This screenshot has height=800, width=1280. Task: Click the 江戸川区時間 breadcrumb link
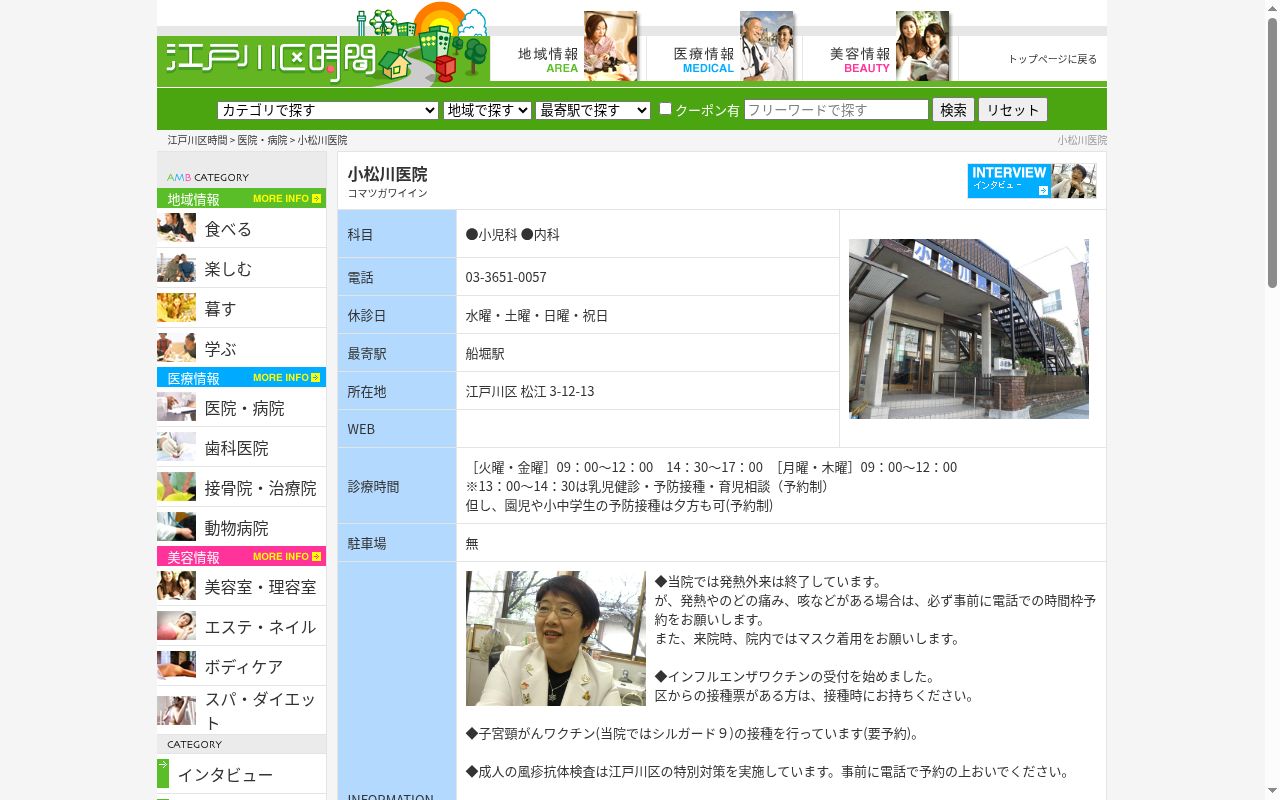[197, 140]
